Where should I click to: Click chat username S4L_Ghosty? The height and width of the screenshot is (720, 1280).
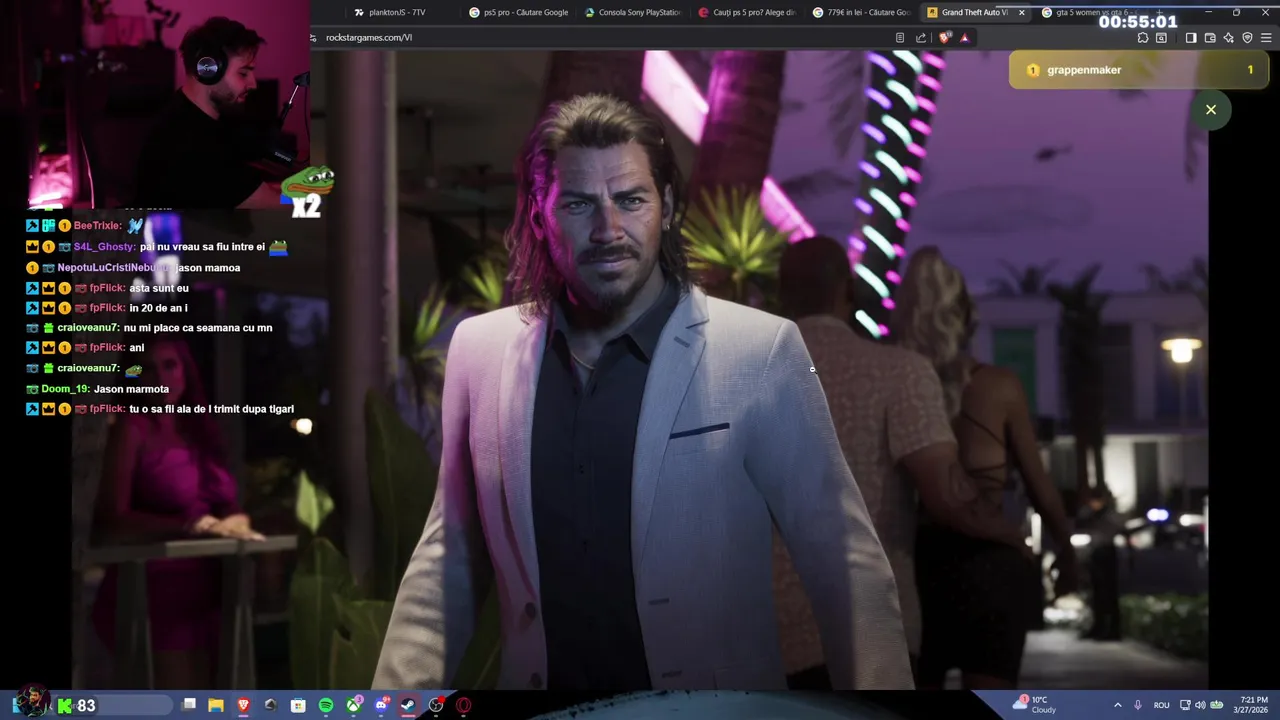click(x=104, y=247)
